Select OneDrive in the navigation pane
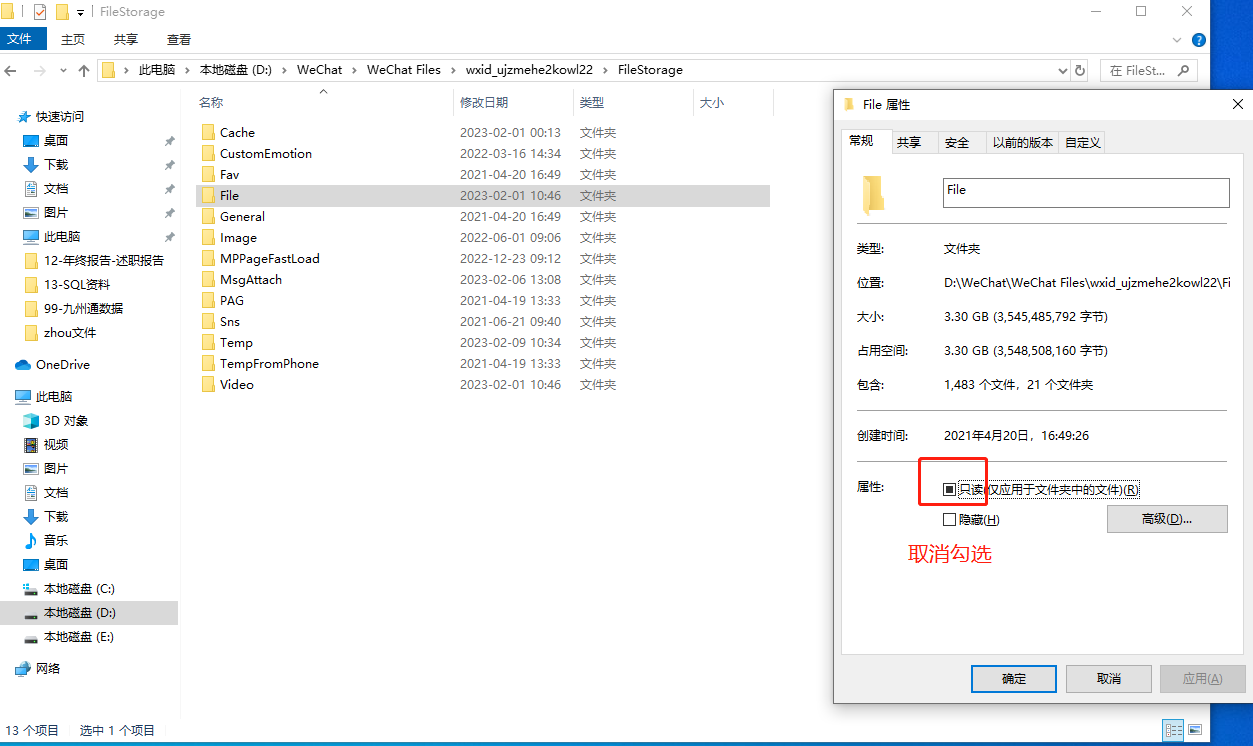1253x746 pixels. click(x=62, y=365)
